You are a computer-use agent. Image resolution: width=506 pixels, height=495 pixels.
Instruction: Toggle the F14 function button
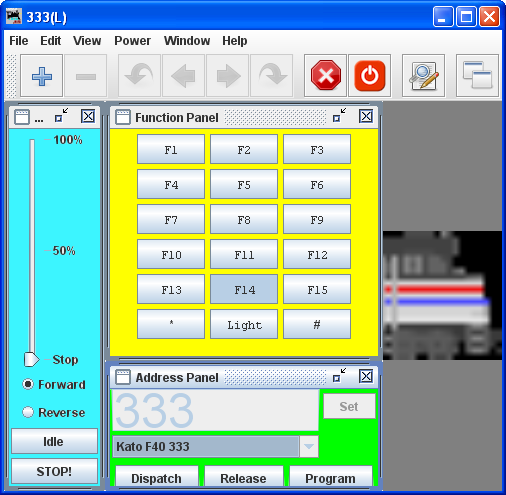[244, 289]
